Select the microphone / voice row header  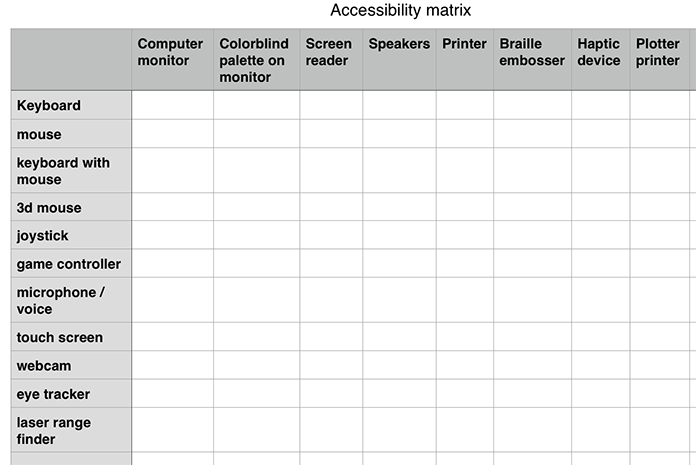coord(71,300)
